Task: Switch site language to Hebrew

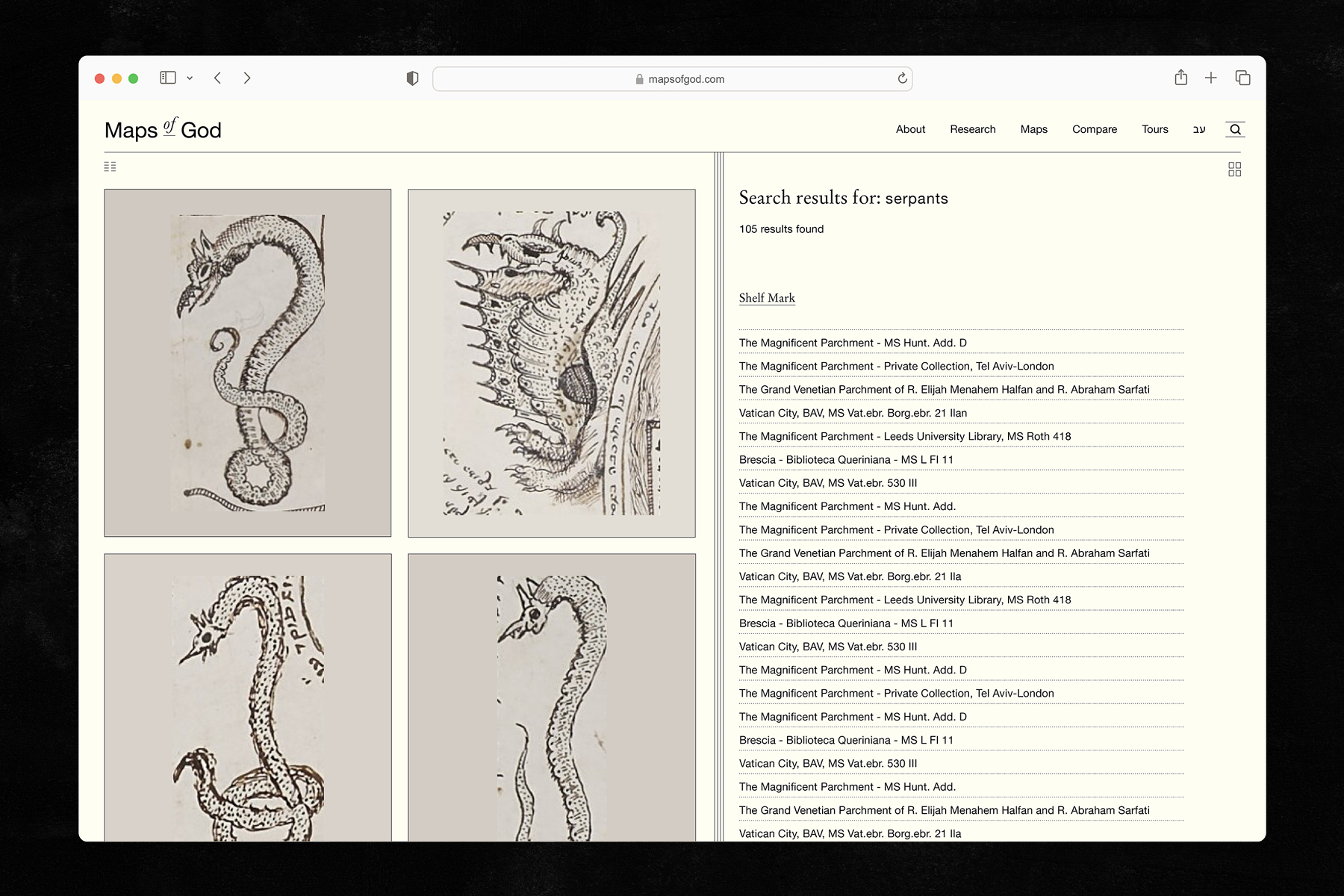Action: (x=1198, y=129)
